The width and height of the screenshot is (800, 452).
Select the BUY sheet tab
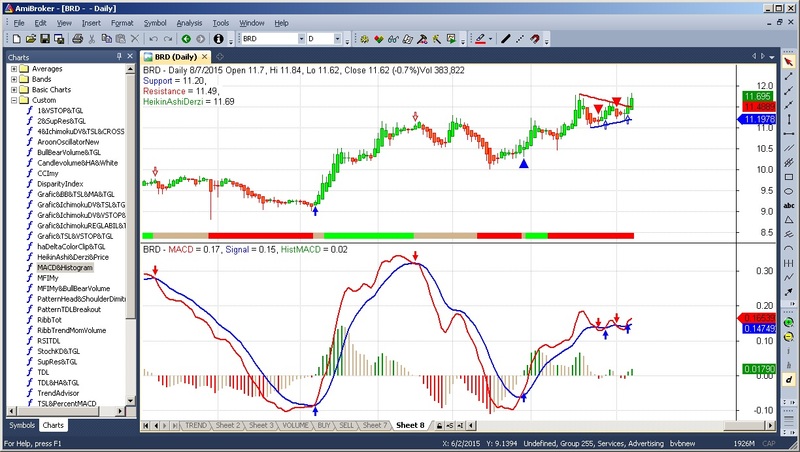click(x=324, y=425)
